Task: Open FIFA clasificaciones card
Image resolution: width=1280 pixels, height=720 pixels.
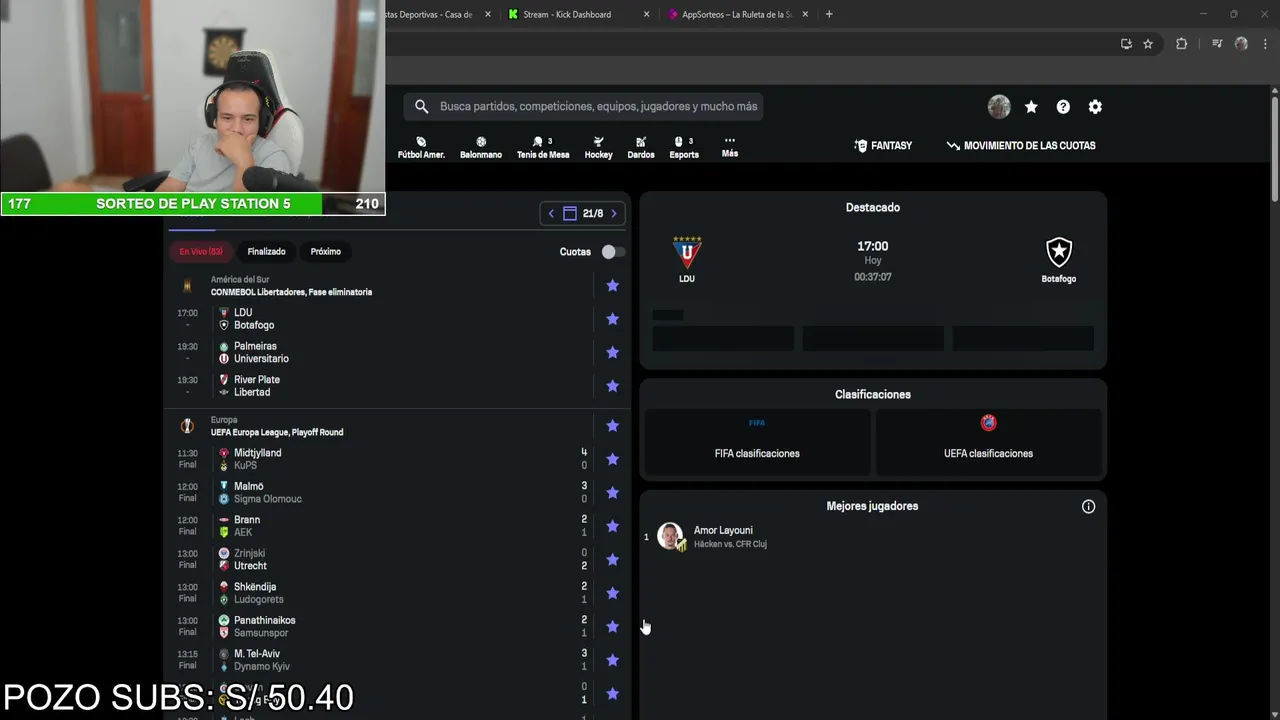Action: (757, 441)
